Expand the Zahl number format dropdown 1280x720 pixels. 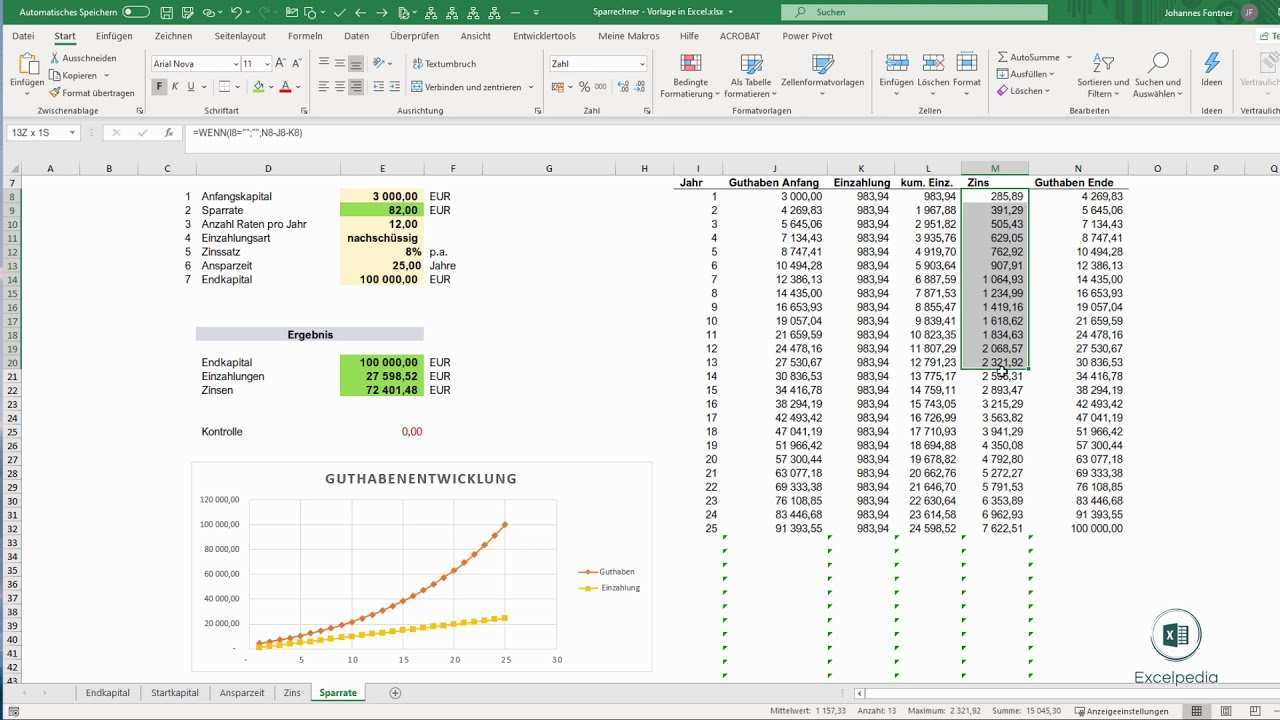coord(642,64)
